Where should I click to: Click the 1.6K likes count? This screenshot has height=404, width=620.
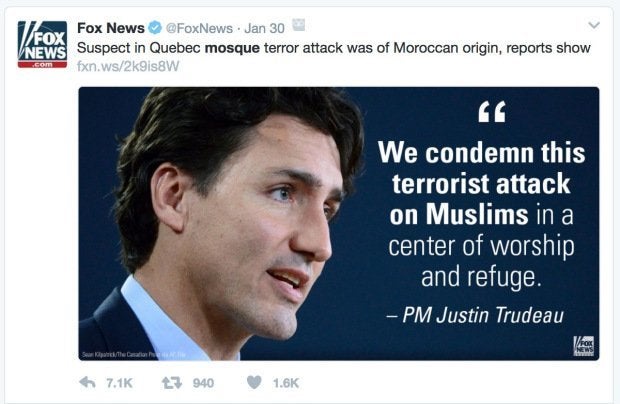tap(286, 383)
